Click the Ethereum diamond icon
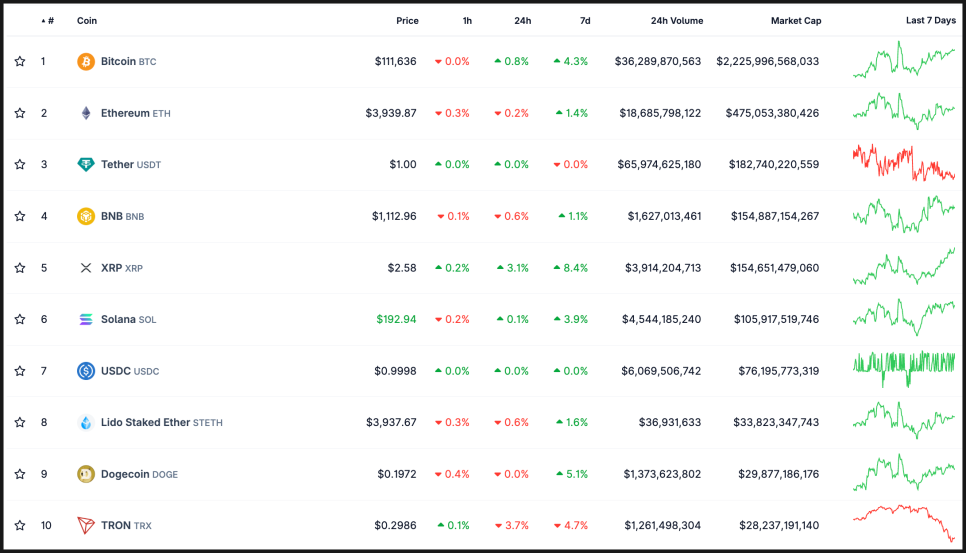The image size is (966, 553). point(86,113)
